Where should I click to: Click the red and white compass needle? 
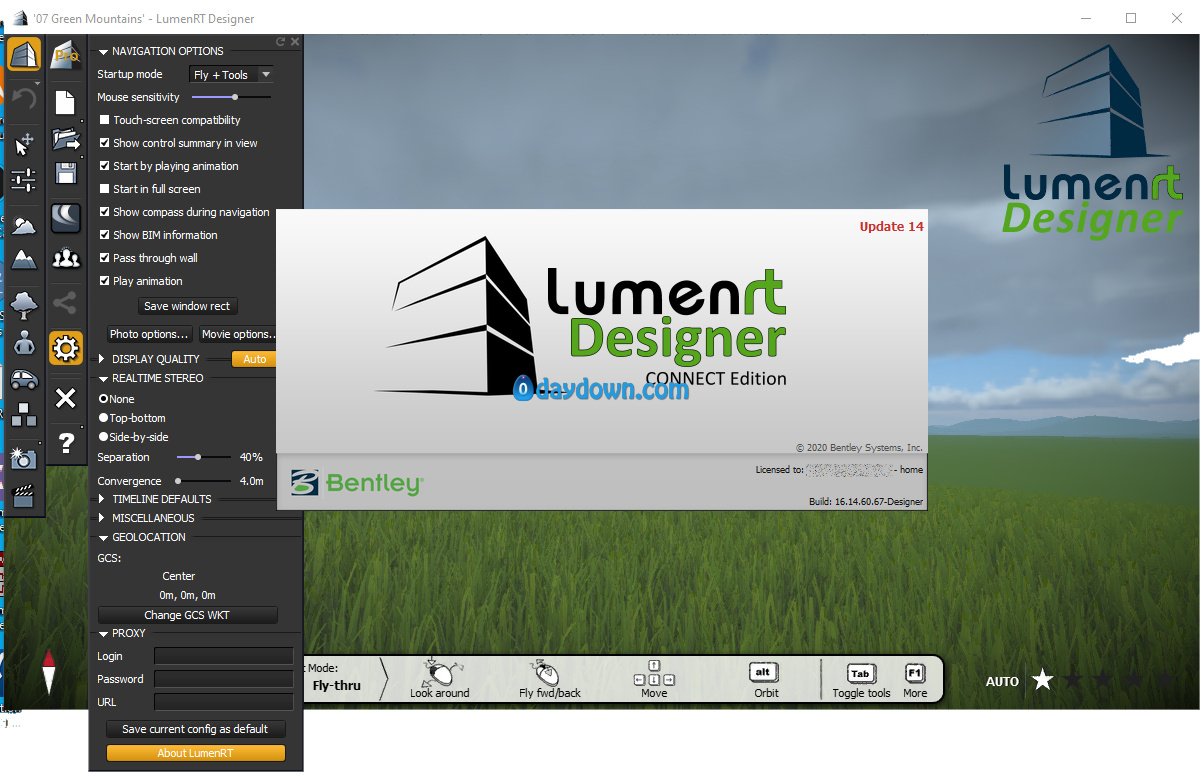(x=48, y=672)
